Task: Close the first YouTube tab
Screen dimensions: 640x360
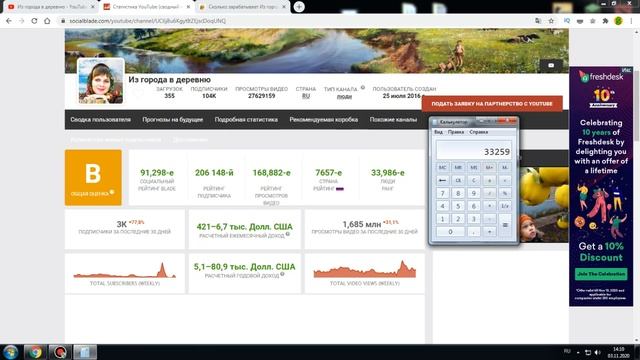Action: [93, 7]
